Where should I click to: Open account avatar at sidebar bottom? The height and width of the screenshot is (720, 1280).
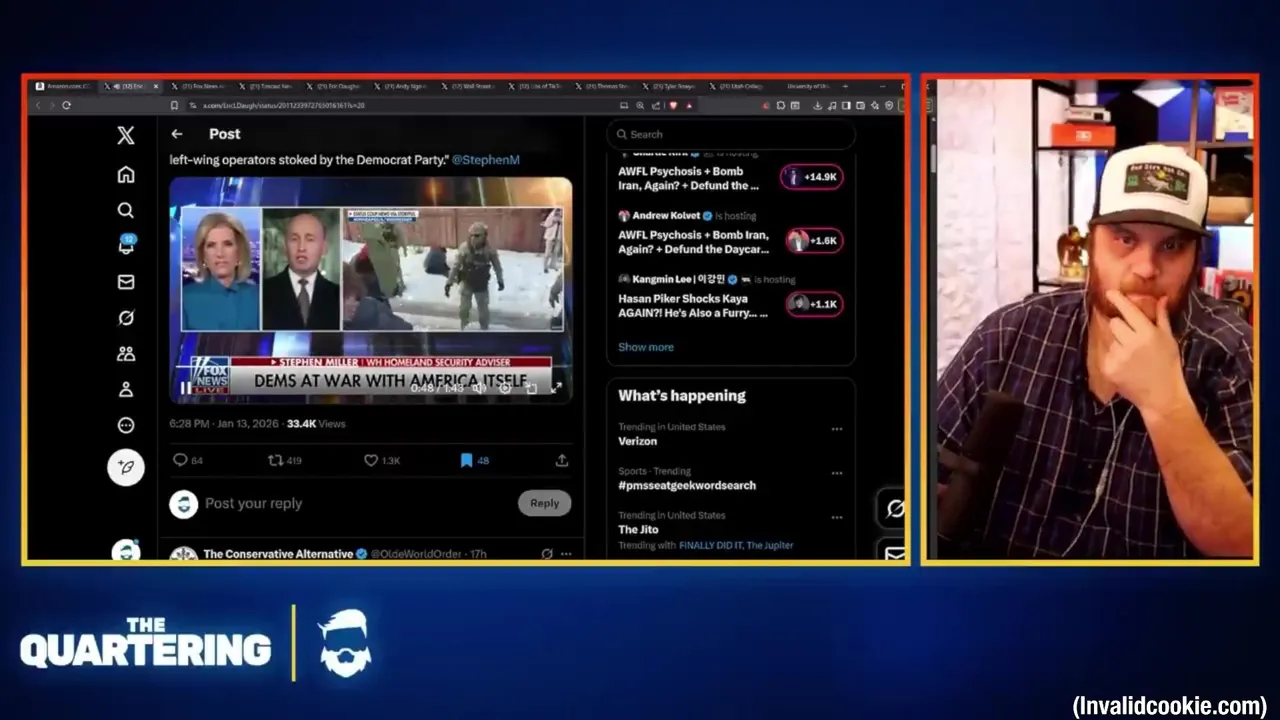pos(125,550)
